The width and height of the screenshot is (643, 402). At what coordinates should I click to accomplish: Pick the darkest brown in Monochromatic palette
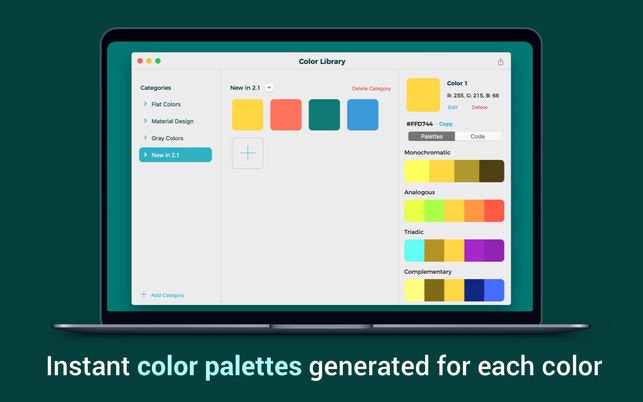coord(492,171)
